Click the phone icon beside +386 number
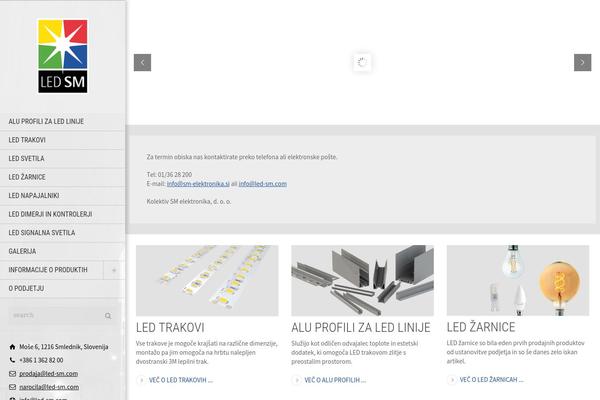 click(12, 360)
